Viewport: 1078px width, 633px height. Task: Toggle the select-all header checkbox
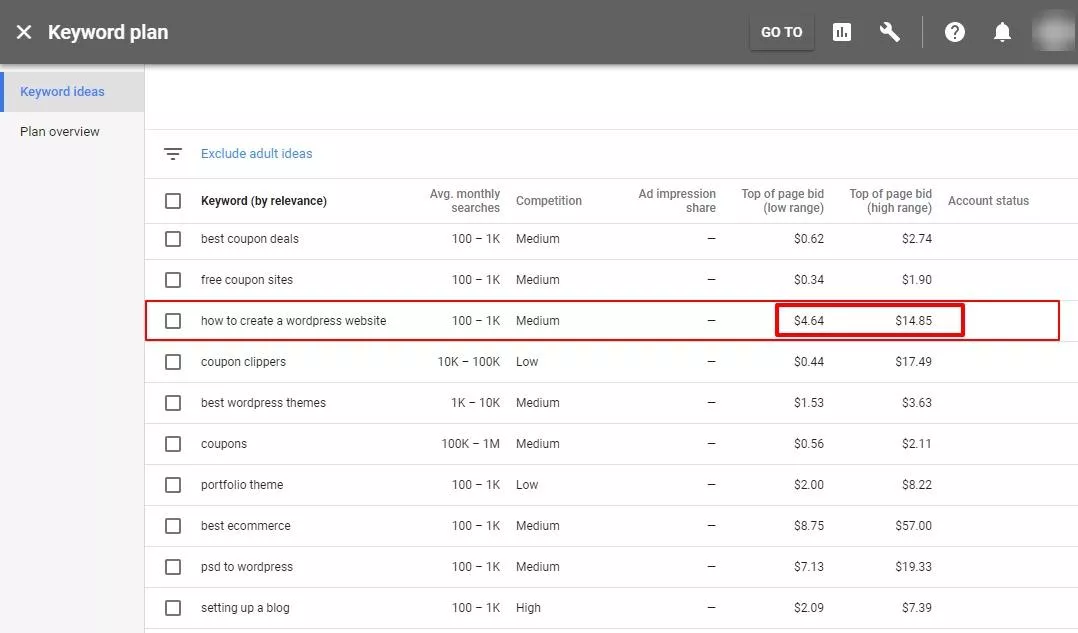(x=173, y=201)
